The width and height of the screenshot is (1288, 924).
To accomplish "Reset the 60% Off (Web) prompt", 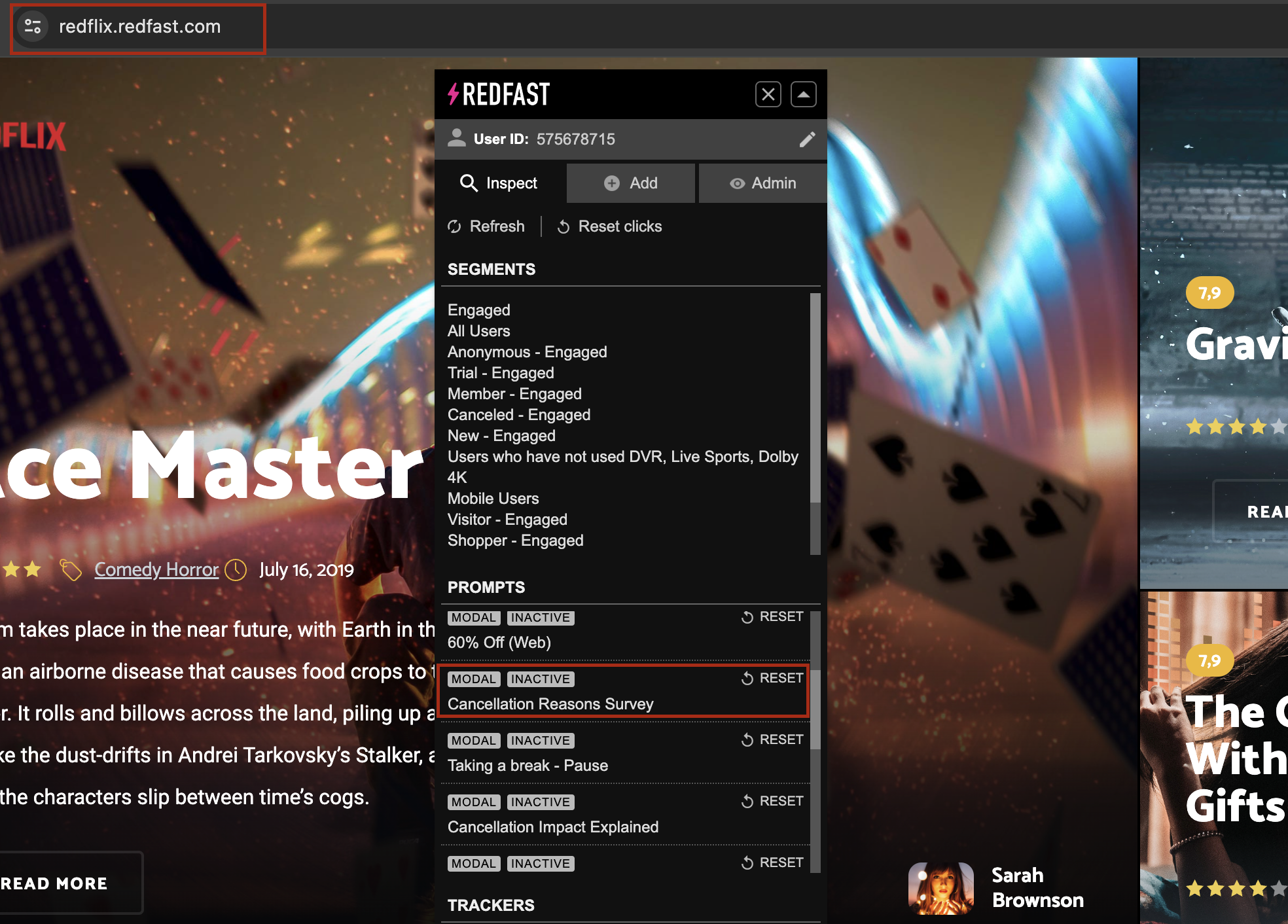I will coord(772,617).
